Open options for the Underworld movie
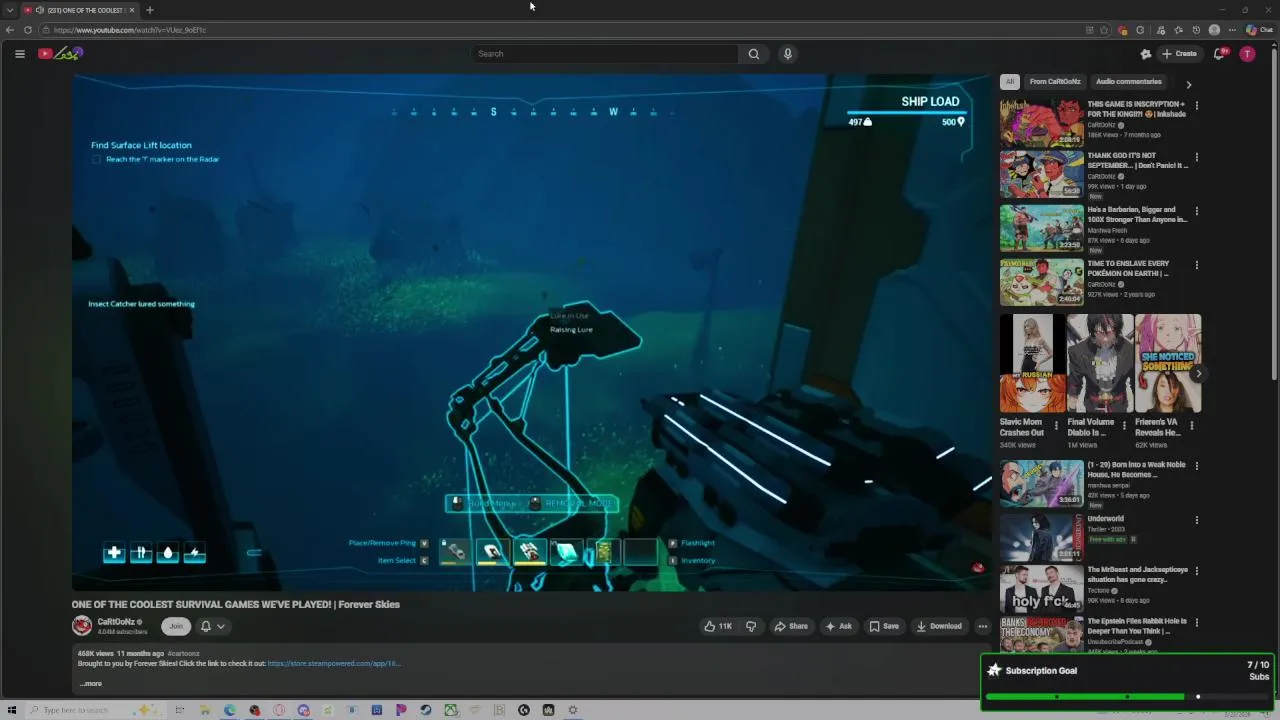1280x720 pixels. tap(1196, 520)
